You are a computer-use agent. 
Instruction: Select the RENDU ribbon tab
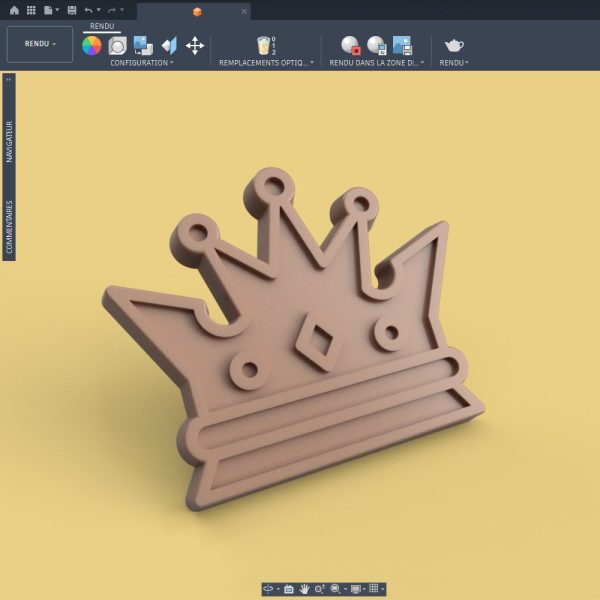102,26
